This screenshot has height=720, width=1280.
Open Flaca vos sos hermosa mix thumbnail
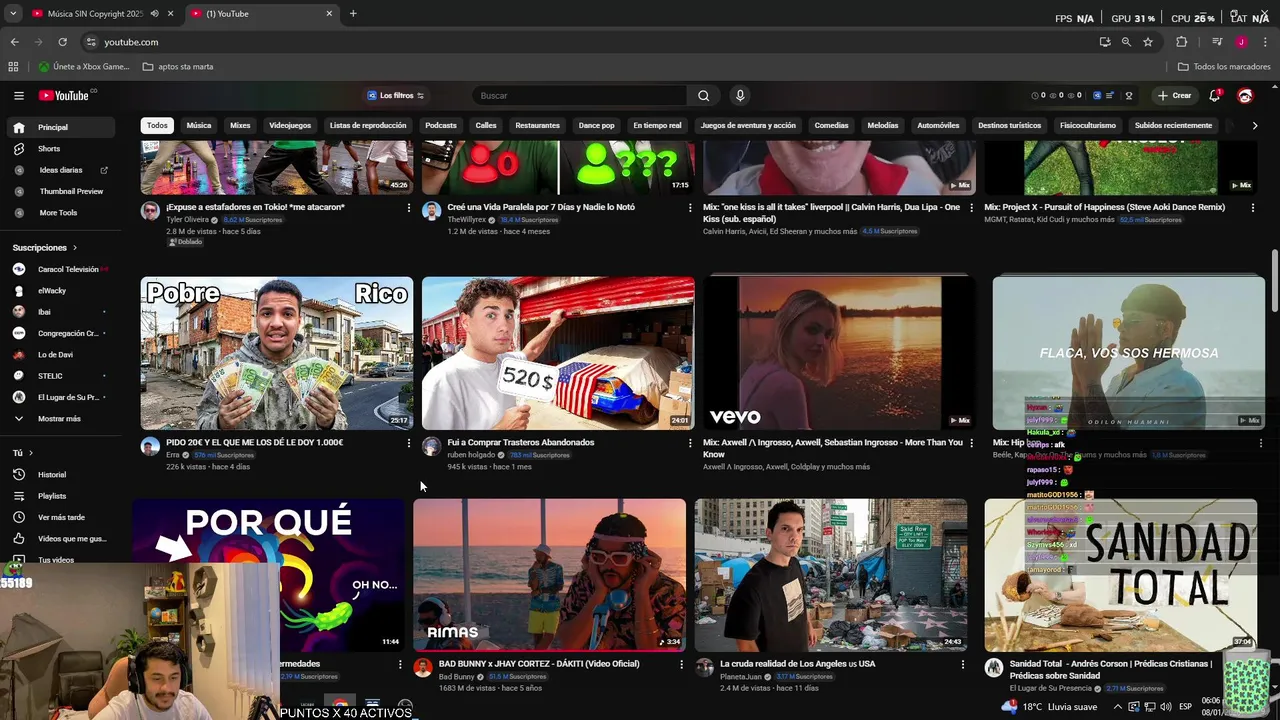click(1128, 353)
